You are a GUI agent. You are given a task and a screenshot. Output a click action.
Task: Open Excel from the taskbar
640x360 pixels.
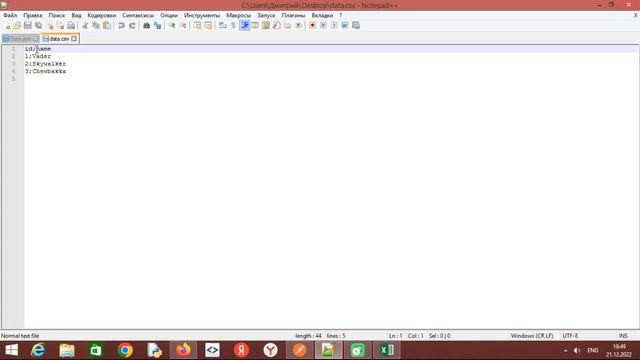point(387,350)
